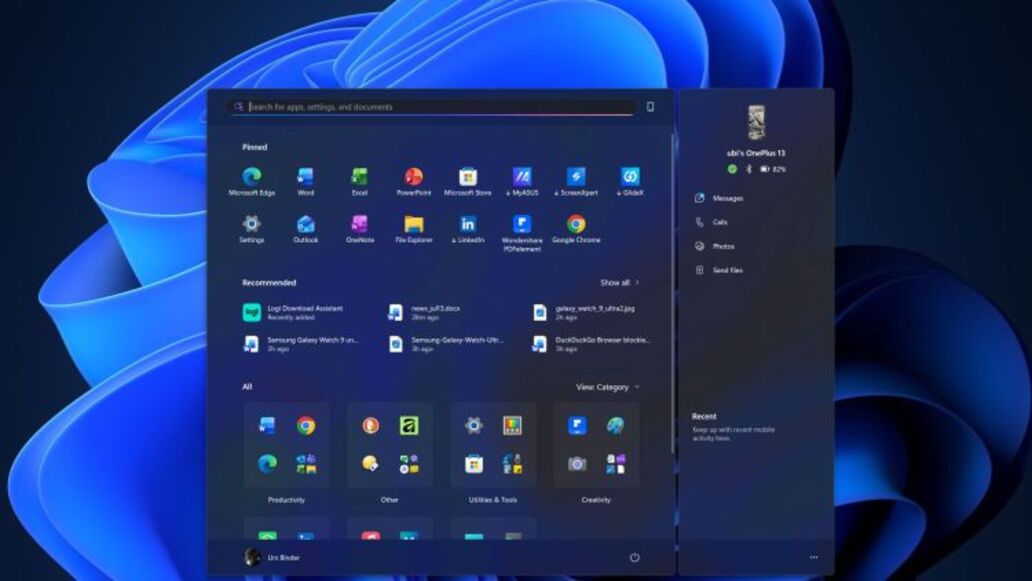Launch Google Chrome from pinned apps
Screen dimensions: 1032x581
point(576,228)
